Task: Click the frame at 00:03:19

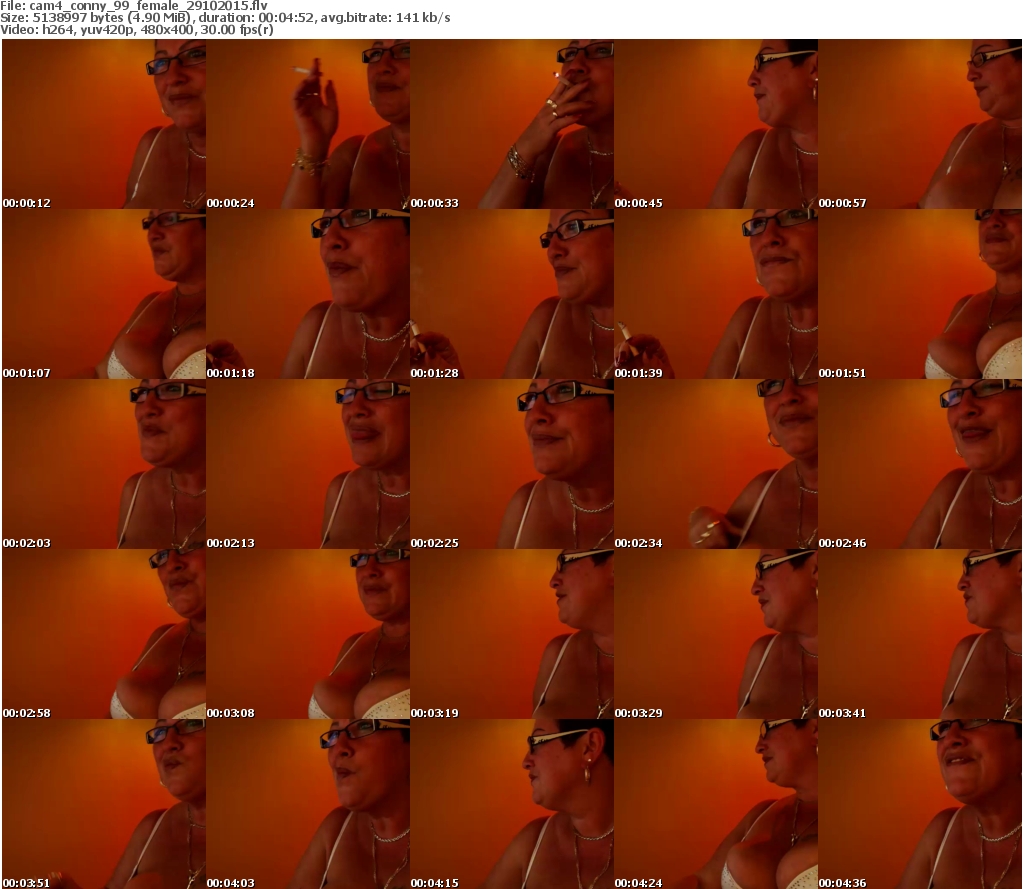Action: [x=512, y=634]
